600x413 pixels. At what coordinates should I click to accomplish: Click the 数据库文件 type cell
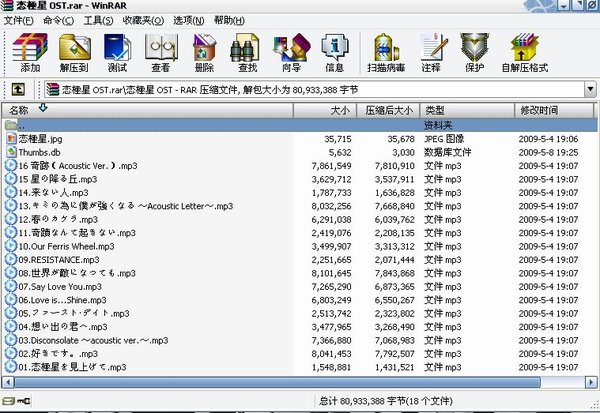coord(447,152)
